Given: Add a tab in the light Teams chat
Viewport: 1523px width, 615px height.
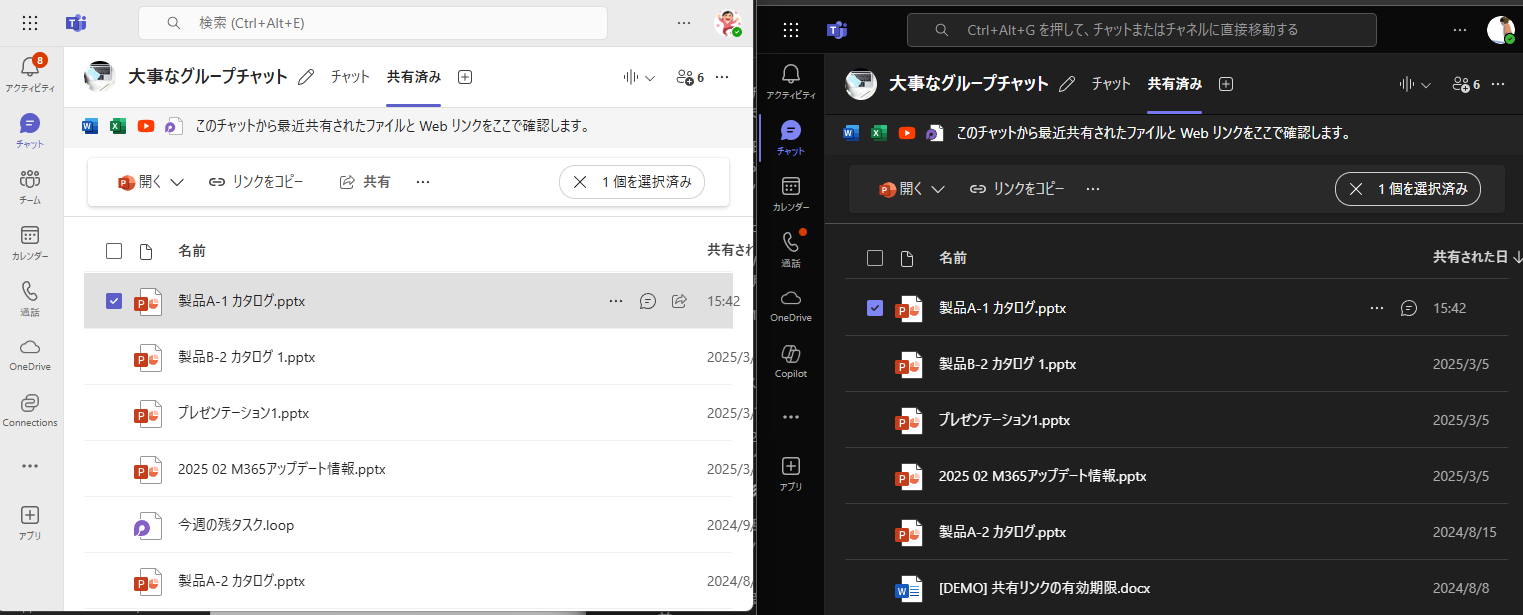Looking at the screenshot, I should (x=464, y=77).
